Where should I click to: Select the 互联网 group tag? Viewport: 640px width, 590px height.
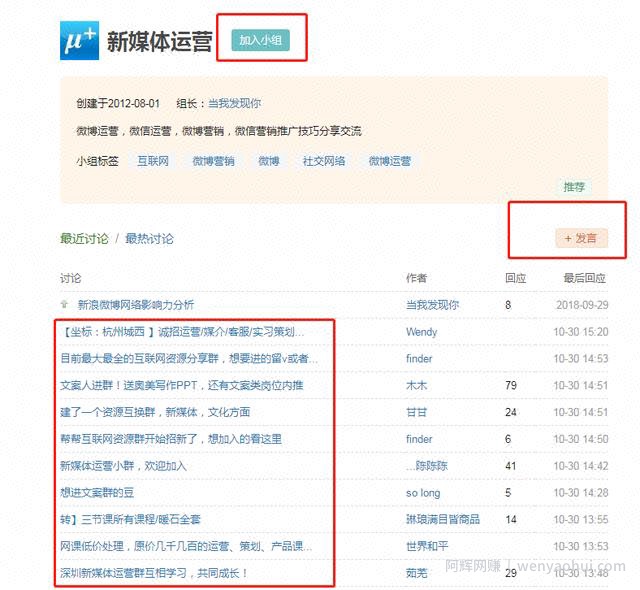point(153,161)
